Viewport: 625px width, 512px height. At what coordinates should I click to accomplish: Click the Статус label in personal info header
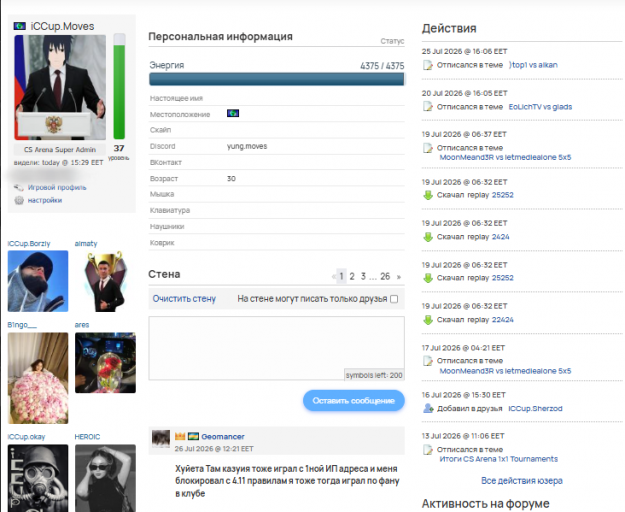pos(392,41)
